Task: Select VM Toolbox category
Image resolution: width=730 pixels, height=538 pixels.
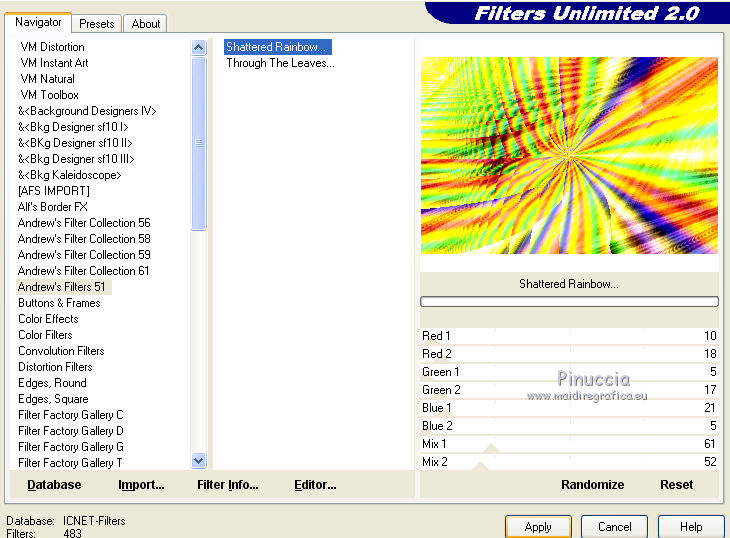Action: pyautogui.click(x=50, y=95)
